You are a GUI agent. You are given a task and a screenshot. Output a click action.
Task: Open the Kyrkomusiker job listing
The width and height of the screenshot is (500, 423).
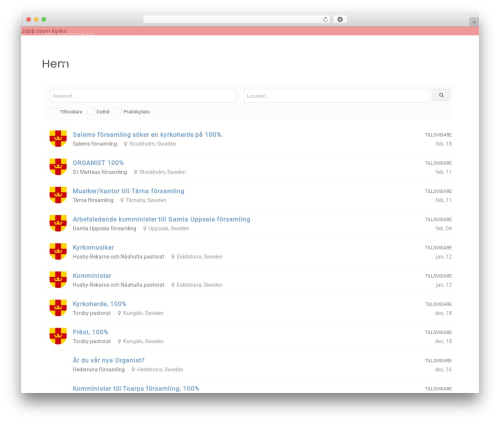click(x=93, y=248)
